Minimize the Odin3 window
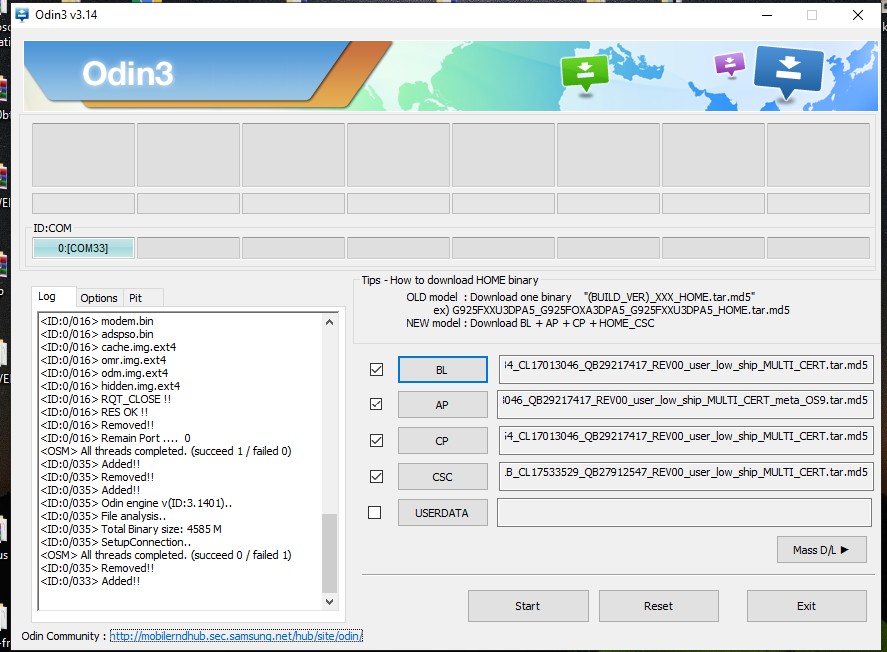The height and width of the screenshot is (652, 887). pos(767,15)
